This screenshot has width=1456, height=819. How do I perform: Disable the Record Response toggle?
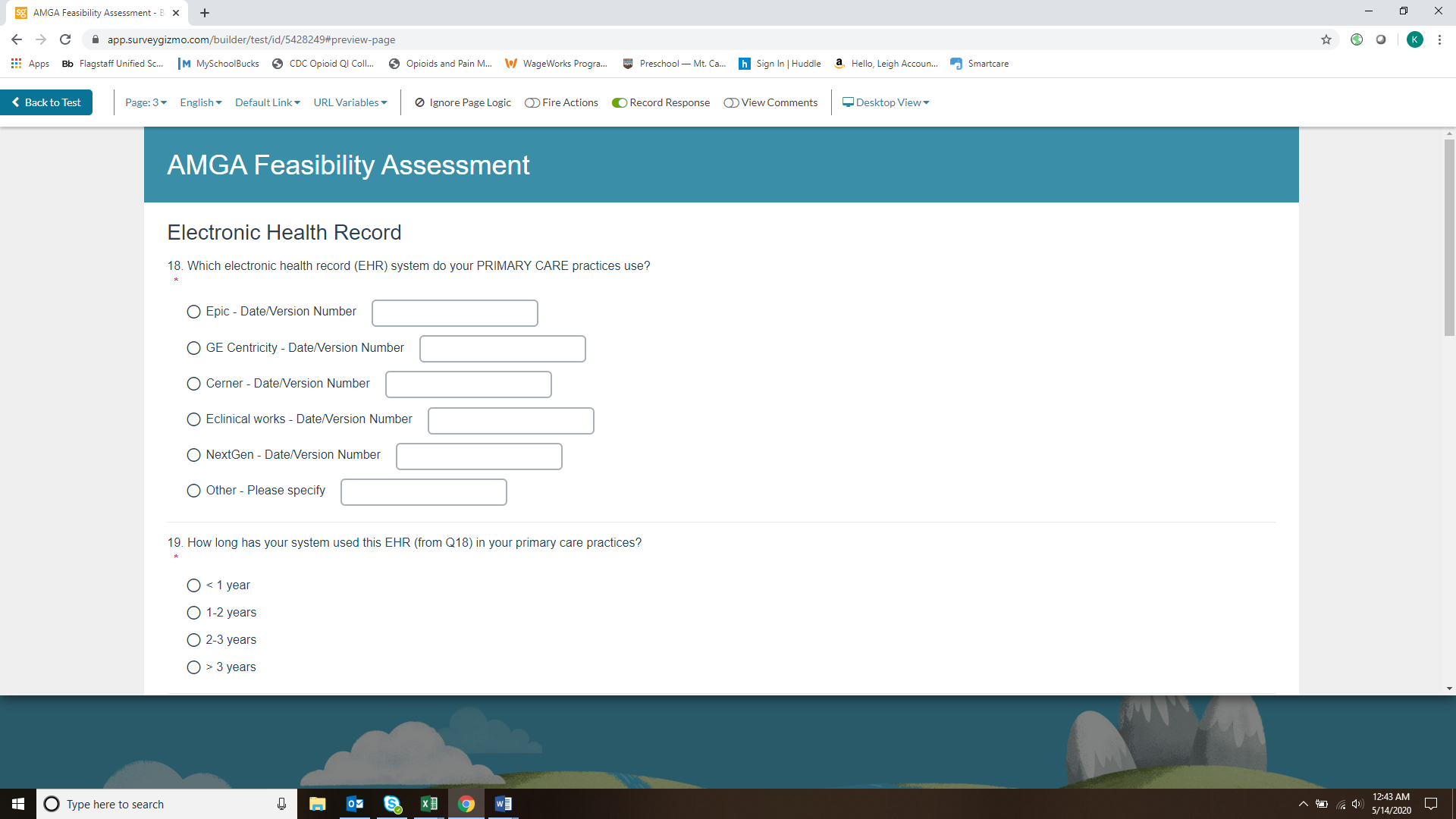(x=620, y=102)
